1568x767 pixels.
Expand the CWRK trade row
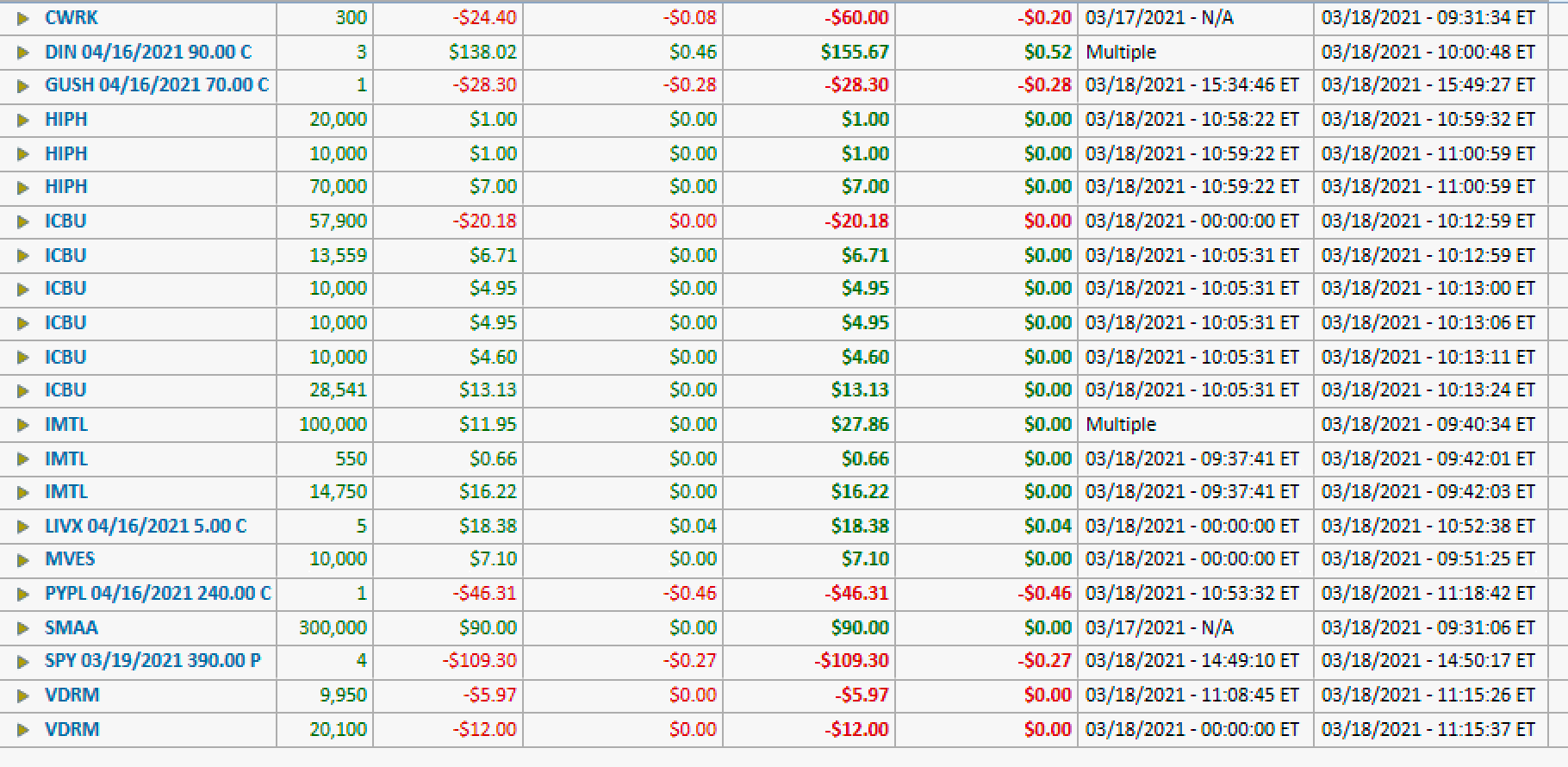tap(23, 18)
